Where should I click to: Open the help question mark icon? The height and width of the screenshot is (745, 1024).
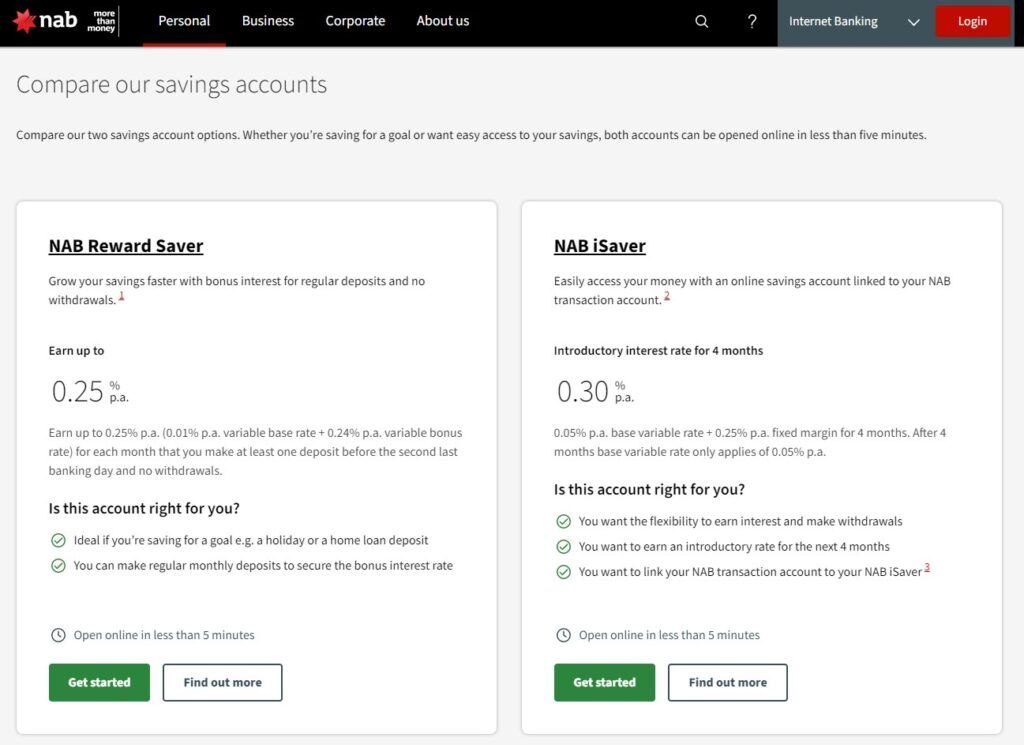coord(752,22)
